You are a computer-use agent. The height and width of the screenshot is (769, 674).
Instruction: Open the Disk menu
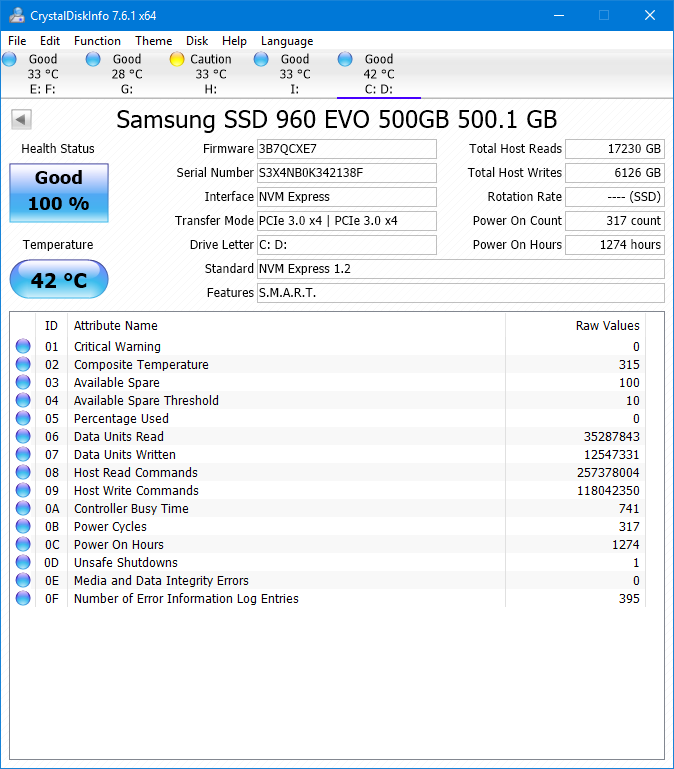(197, 41)
